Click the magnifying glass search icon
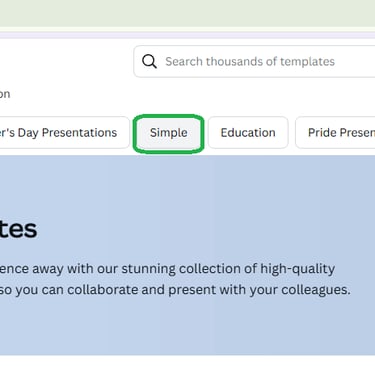Viewport: 375px width, 366px height. pyautogui.click(x=149, y=62)
